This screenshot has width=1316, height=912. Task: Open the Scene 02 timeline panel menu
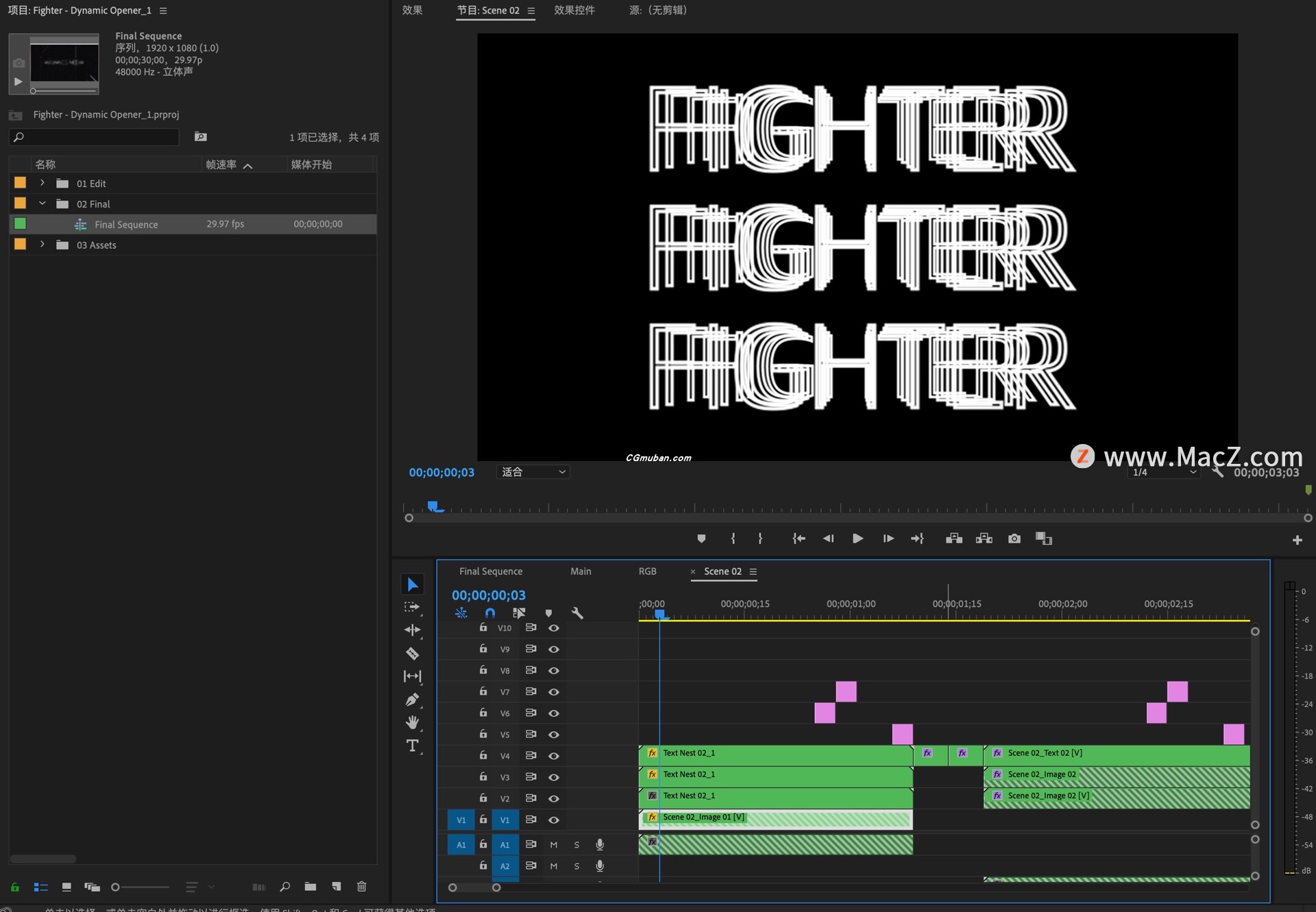pyautogui.click(x=753, y=571)
